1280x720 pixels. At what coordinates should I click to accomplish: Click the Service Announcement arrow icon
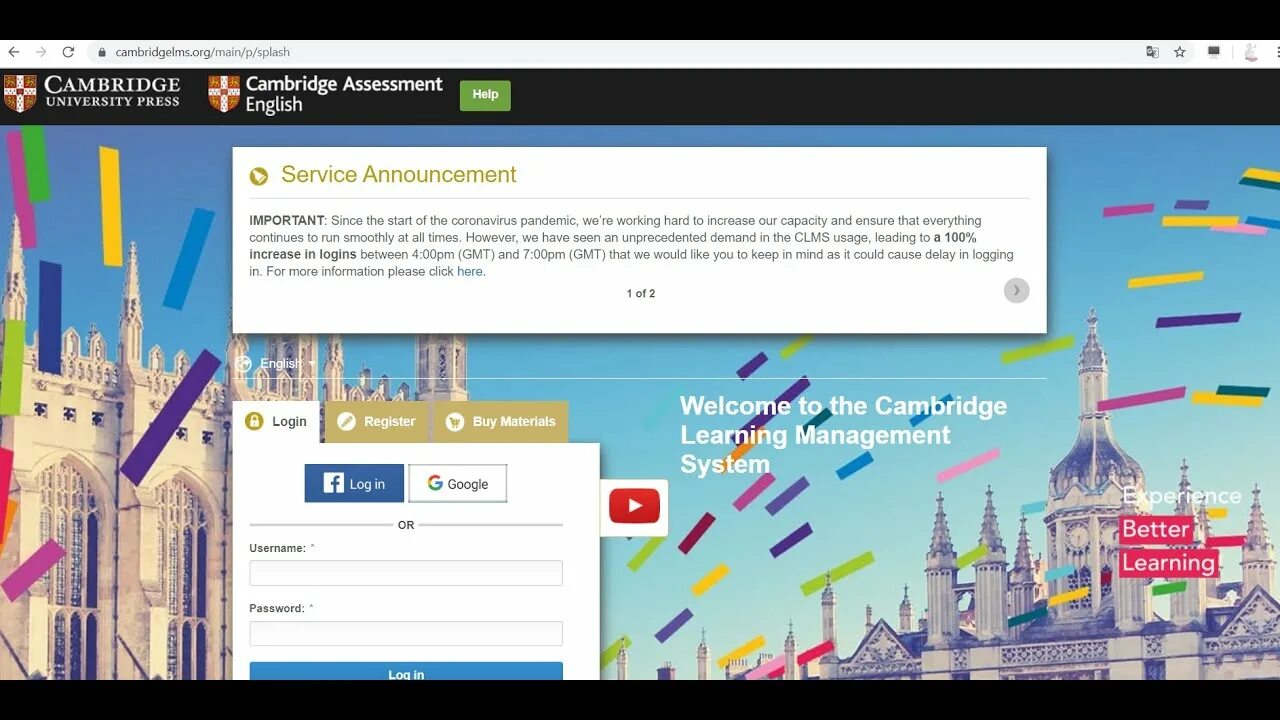(x=259, y=176)
